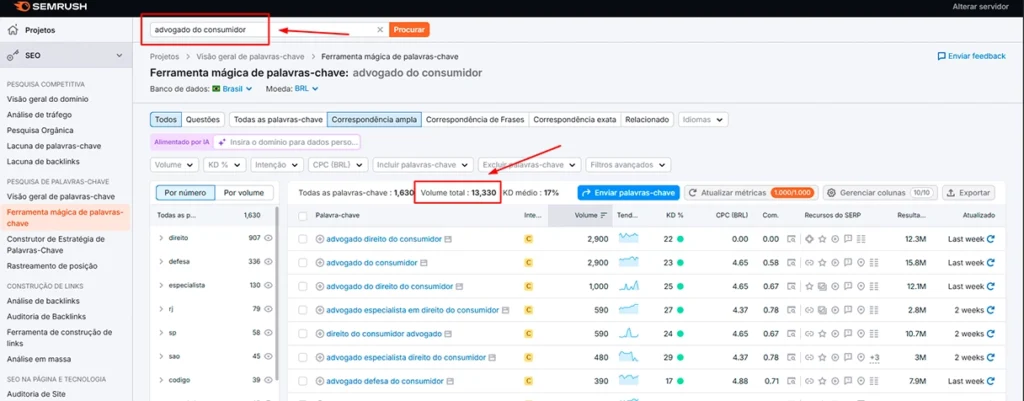Change database from Brasil dropdown
This screenshot has width=1024, height=401.
(232, 88)
